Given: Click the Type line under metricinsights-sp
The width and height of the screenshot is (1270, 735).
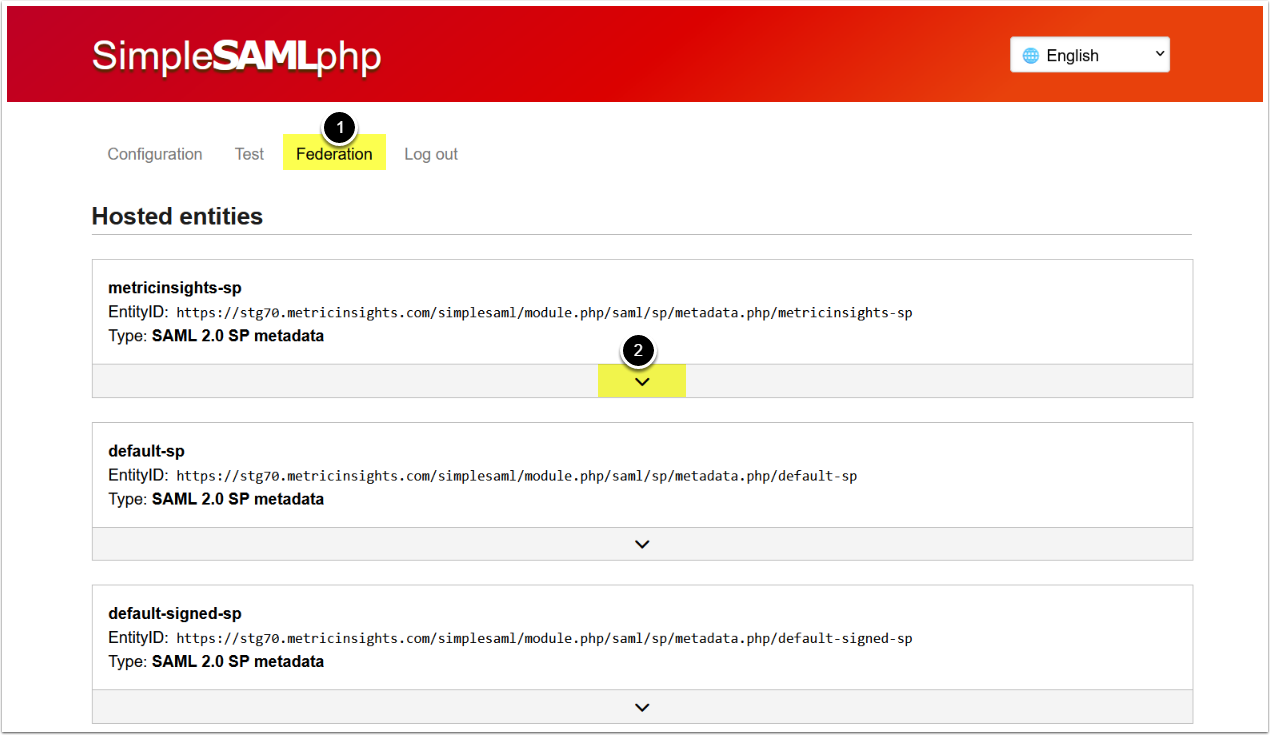Looking at the screenshot, I should 216,336.
